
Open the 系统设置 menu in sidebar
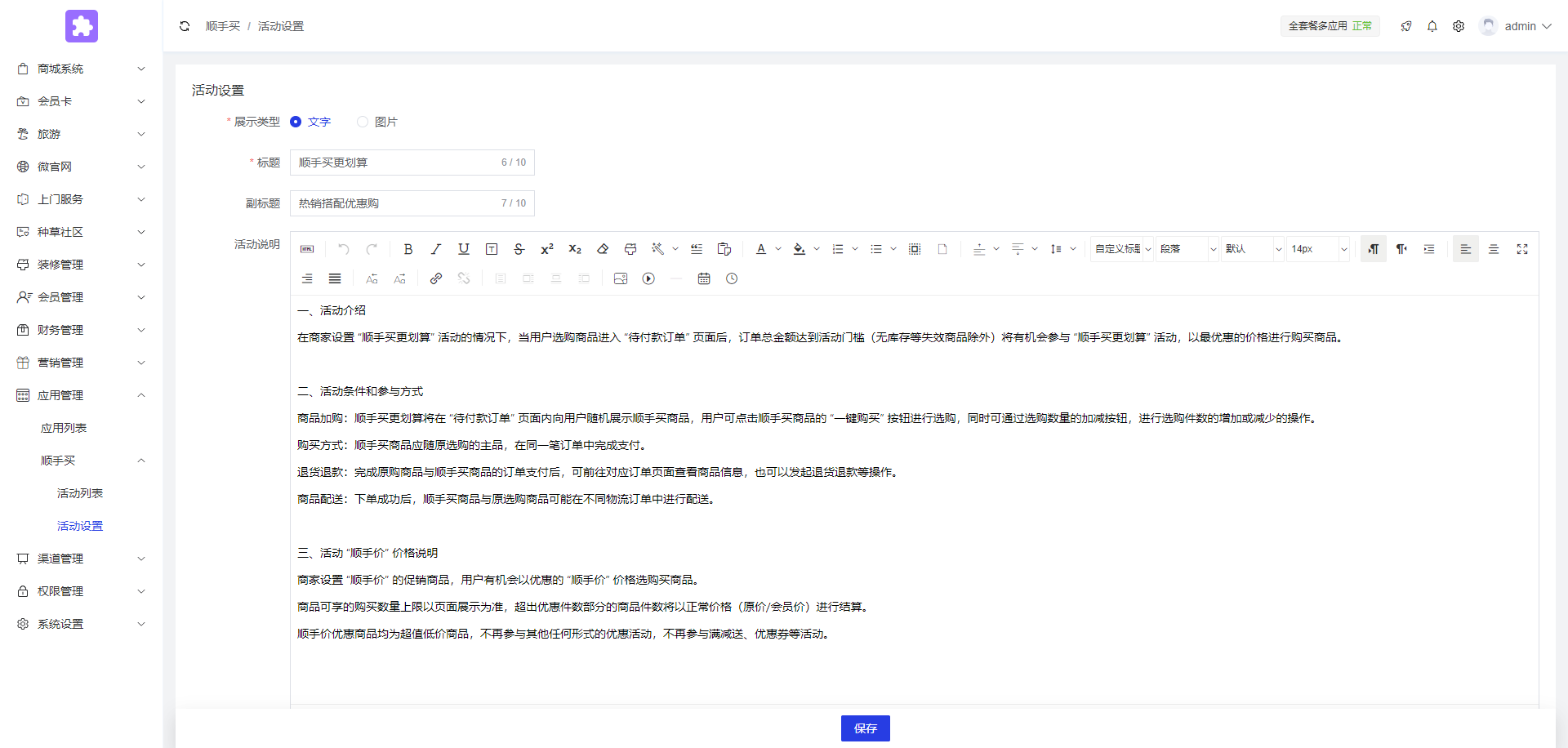(60, 624)
